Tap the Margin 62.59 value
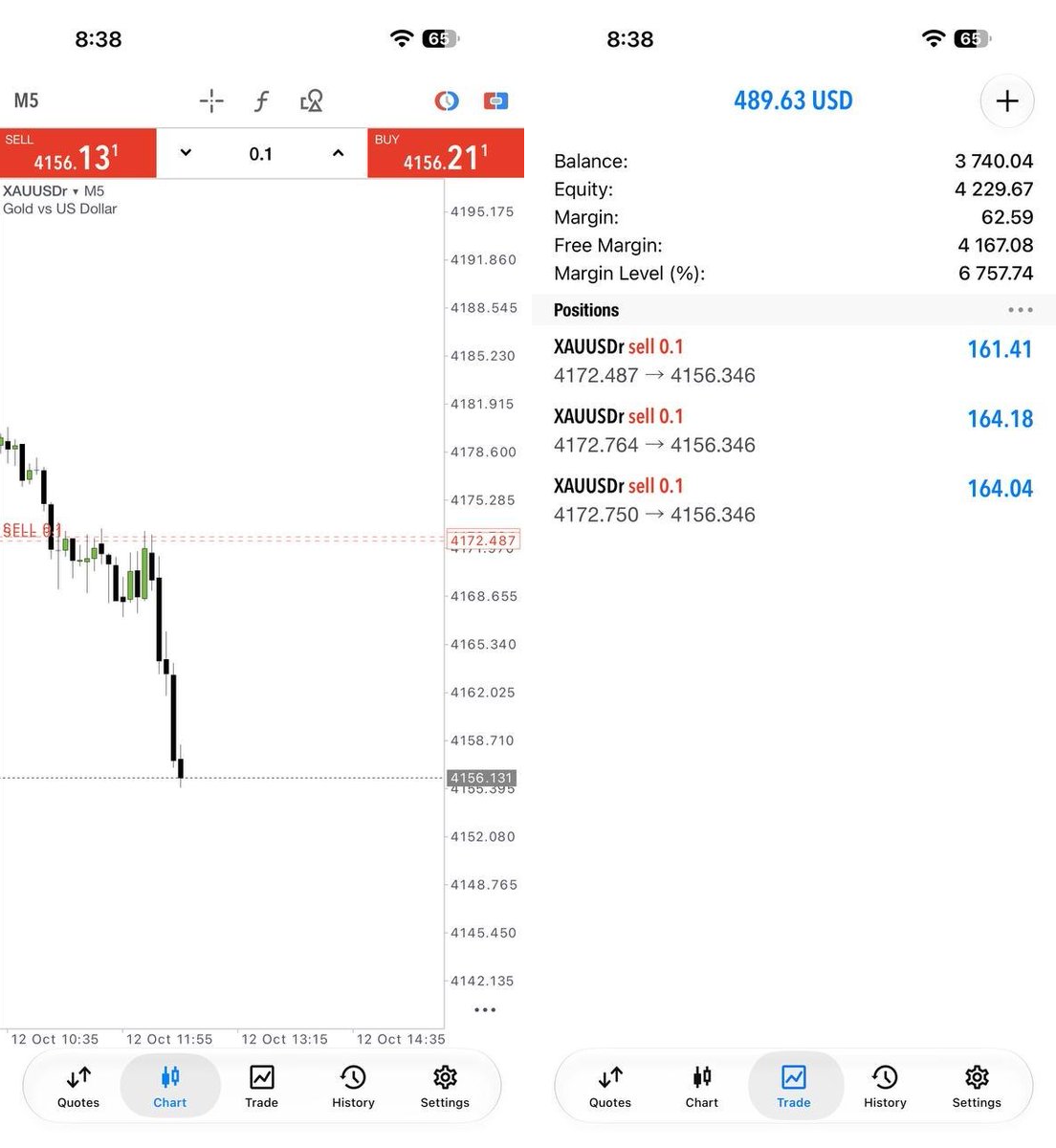This screenshot has height=1148, width=1056. tap(1007, 217)
